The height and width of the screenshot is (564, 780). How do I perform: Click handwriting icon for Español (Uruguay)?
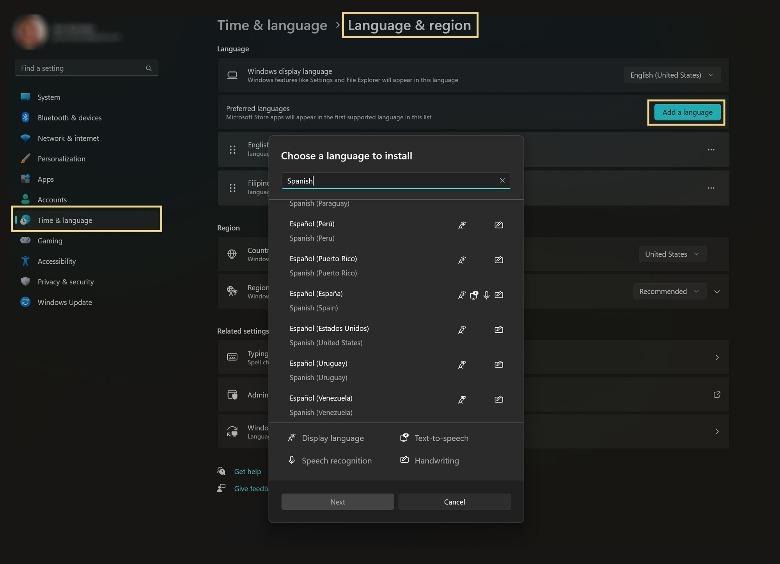(499, 364)
